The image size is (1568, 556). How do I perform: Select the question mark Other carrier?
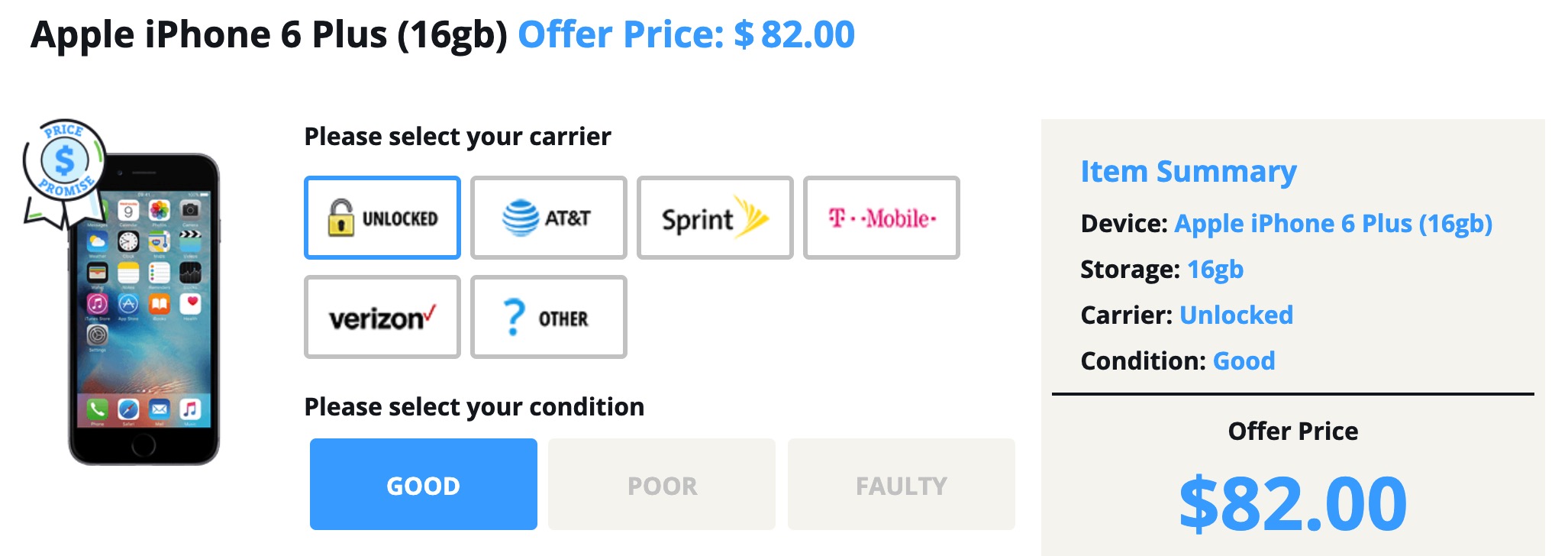[x=548, y=317]
